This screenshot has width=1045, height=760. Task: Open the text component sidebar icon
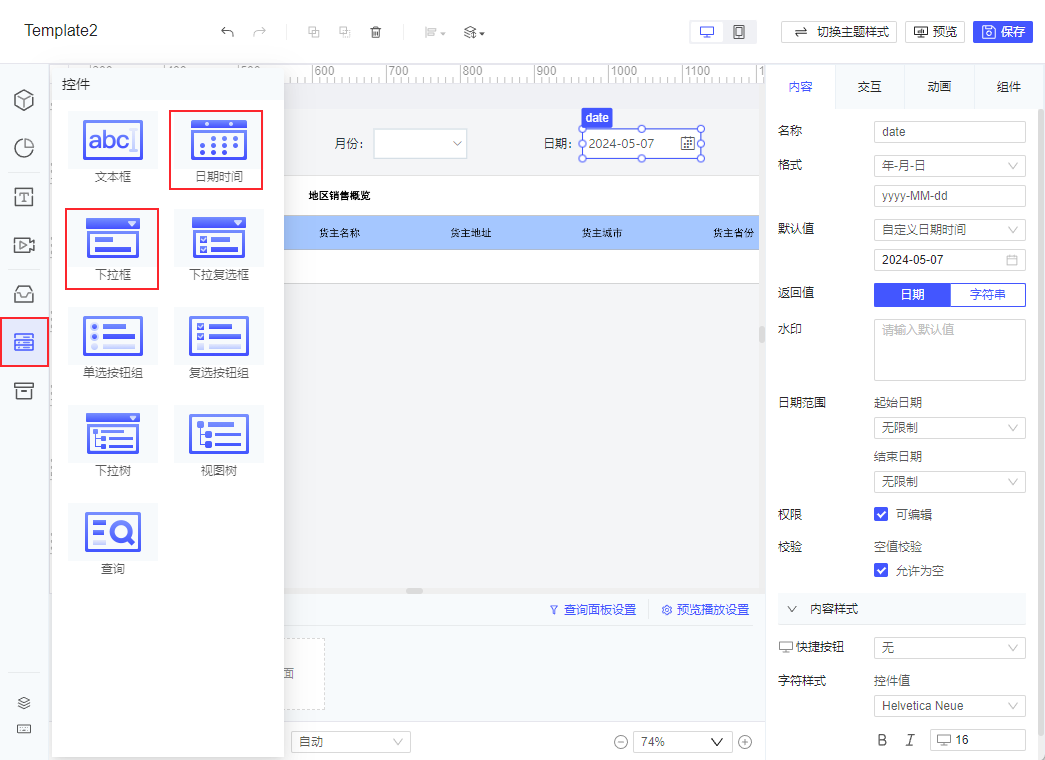(24, 197)
